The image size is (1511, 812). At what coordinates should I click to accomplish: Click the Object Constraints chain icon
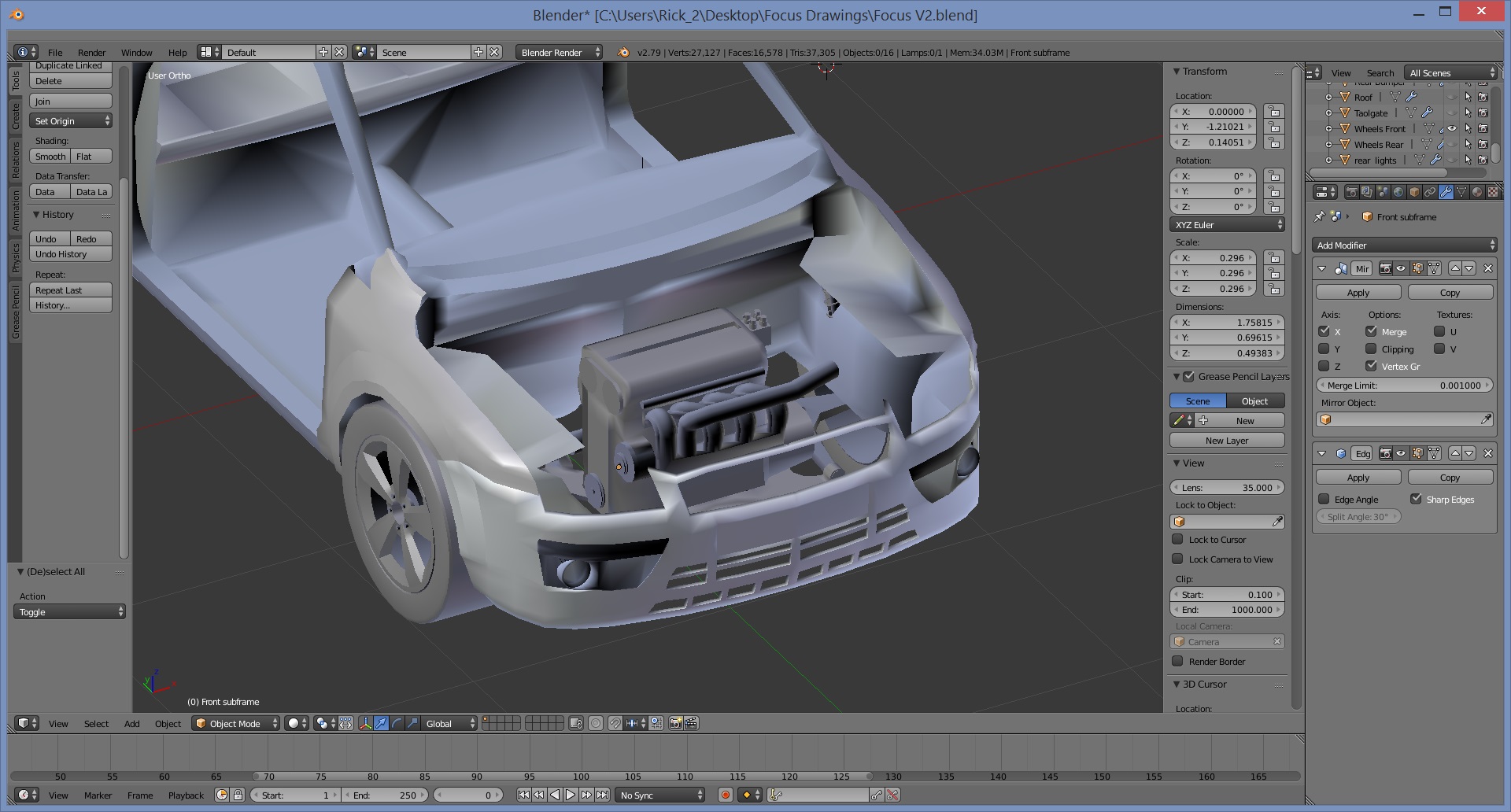(1430, 192)
